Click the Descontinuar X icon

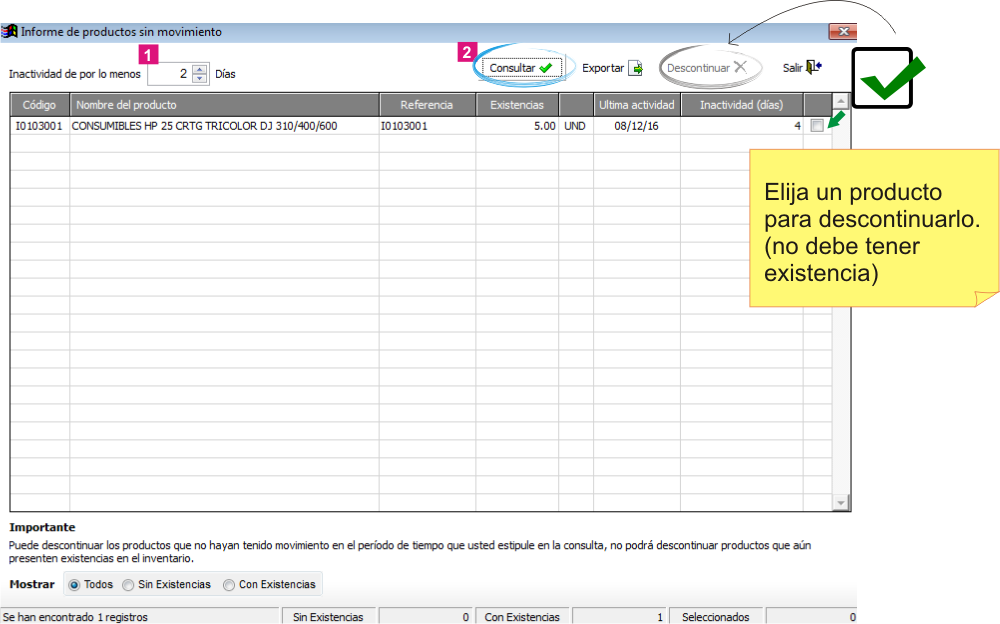(740, 67)
